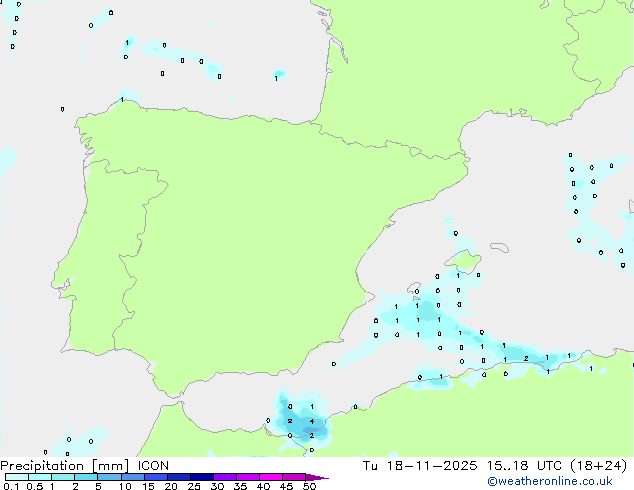Click the legend scale label '25'
Viewport: 634px width, 490px height.
click(x=194, y=486)
